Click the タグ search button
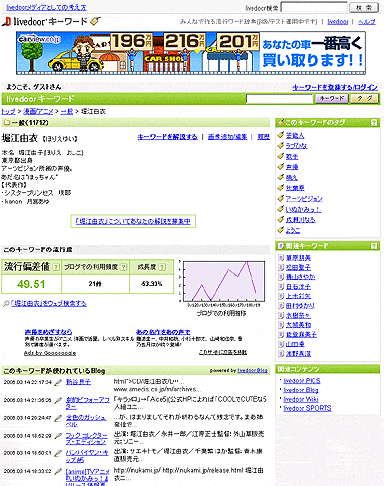 (364, 99)
